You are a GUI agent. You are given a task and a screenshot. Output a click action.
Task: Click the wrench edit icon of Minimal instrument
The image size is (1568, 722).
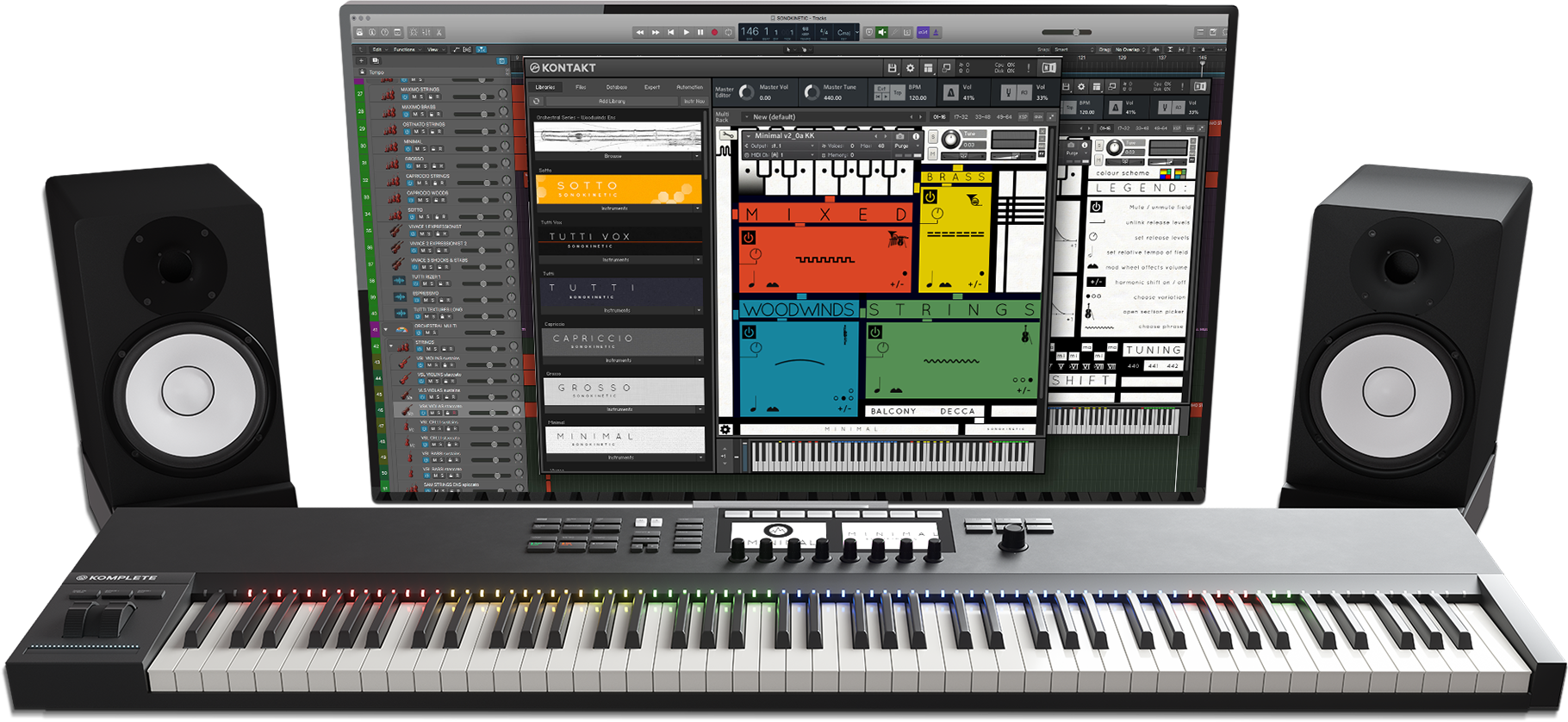[x=727, y=135]
